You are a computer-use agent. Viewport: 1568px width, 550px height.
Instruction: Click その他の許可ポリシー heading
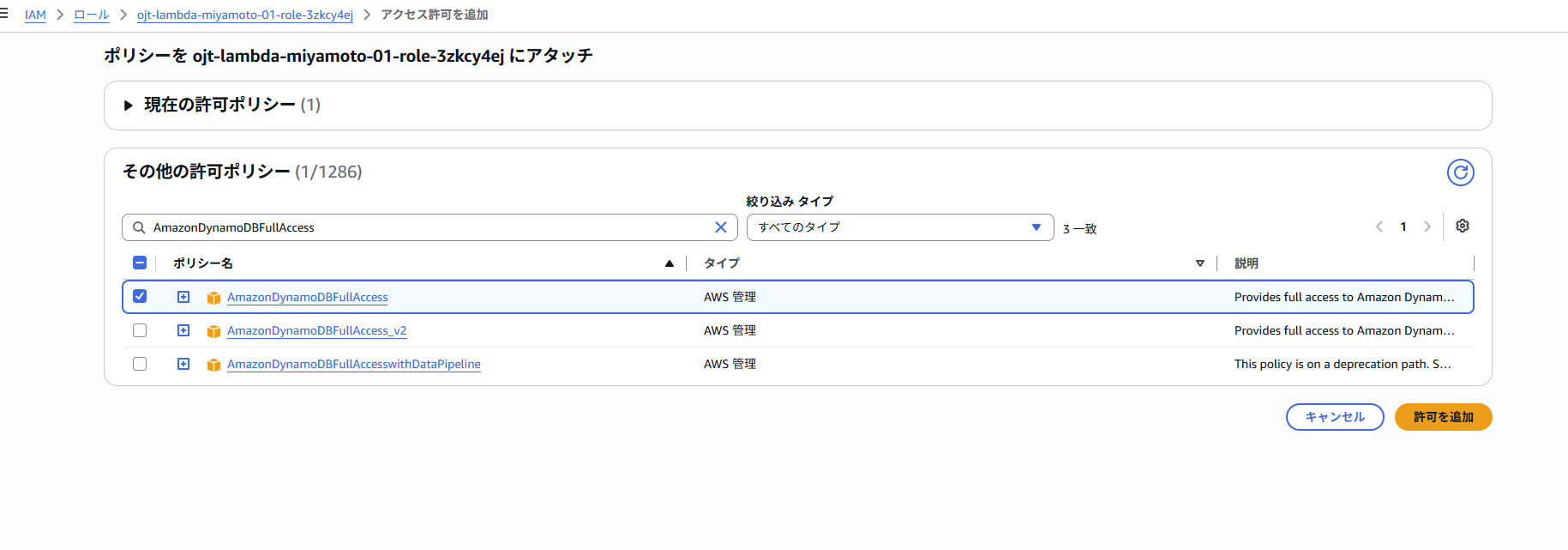(206, 172)
